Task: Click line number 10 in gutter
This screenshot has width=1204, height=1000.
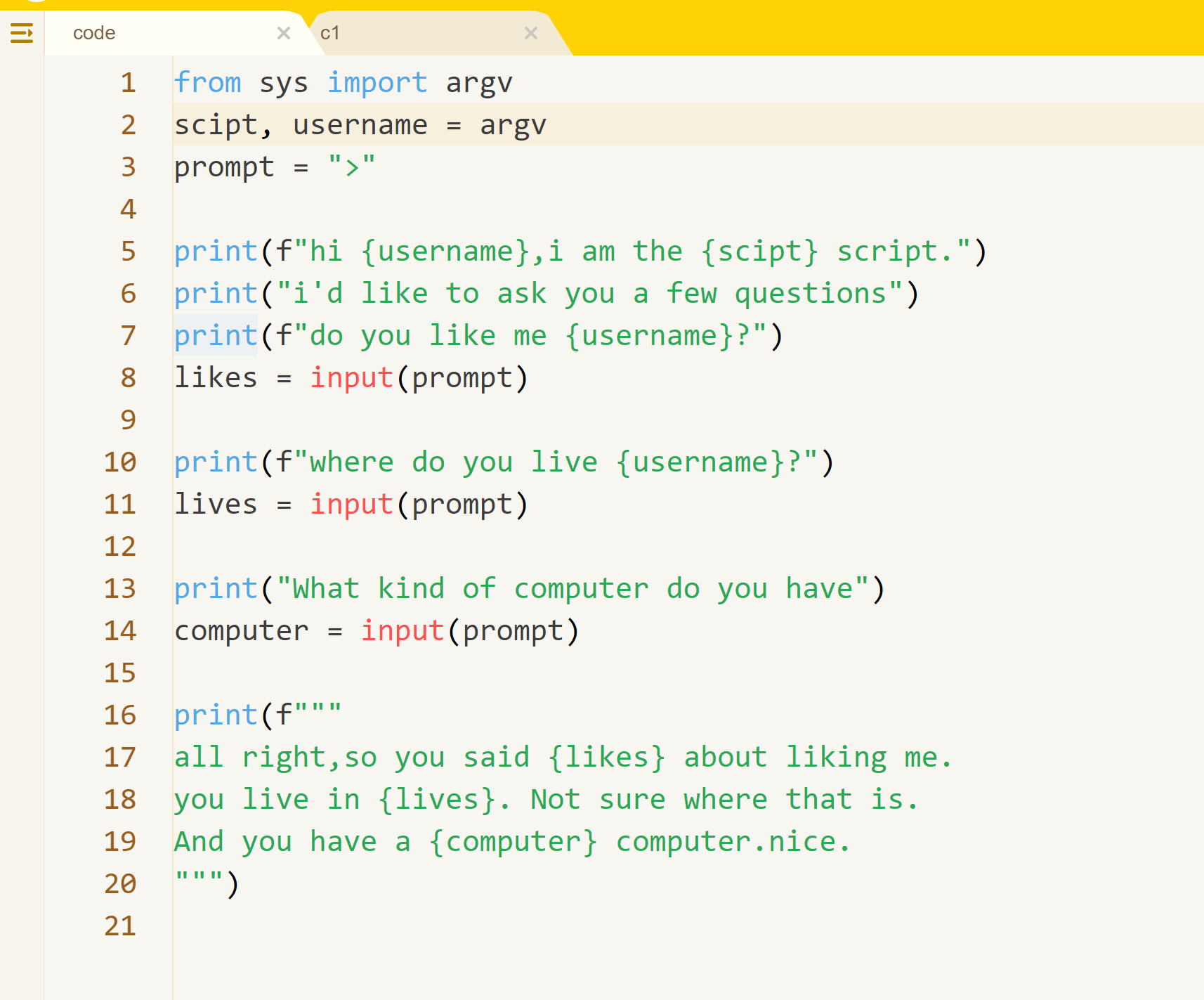Action: tap(120, 462)
